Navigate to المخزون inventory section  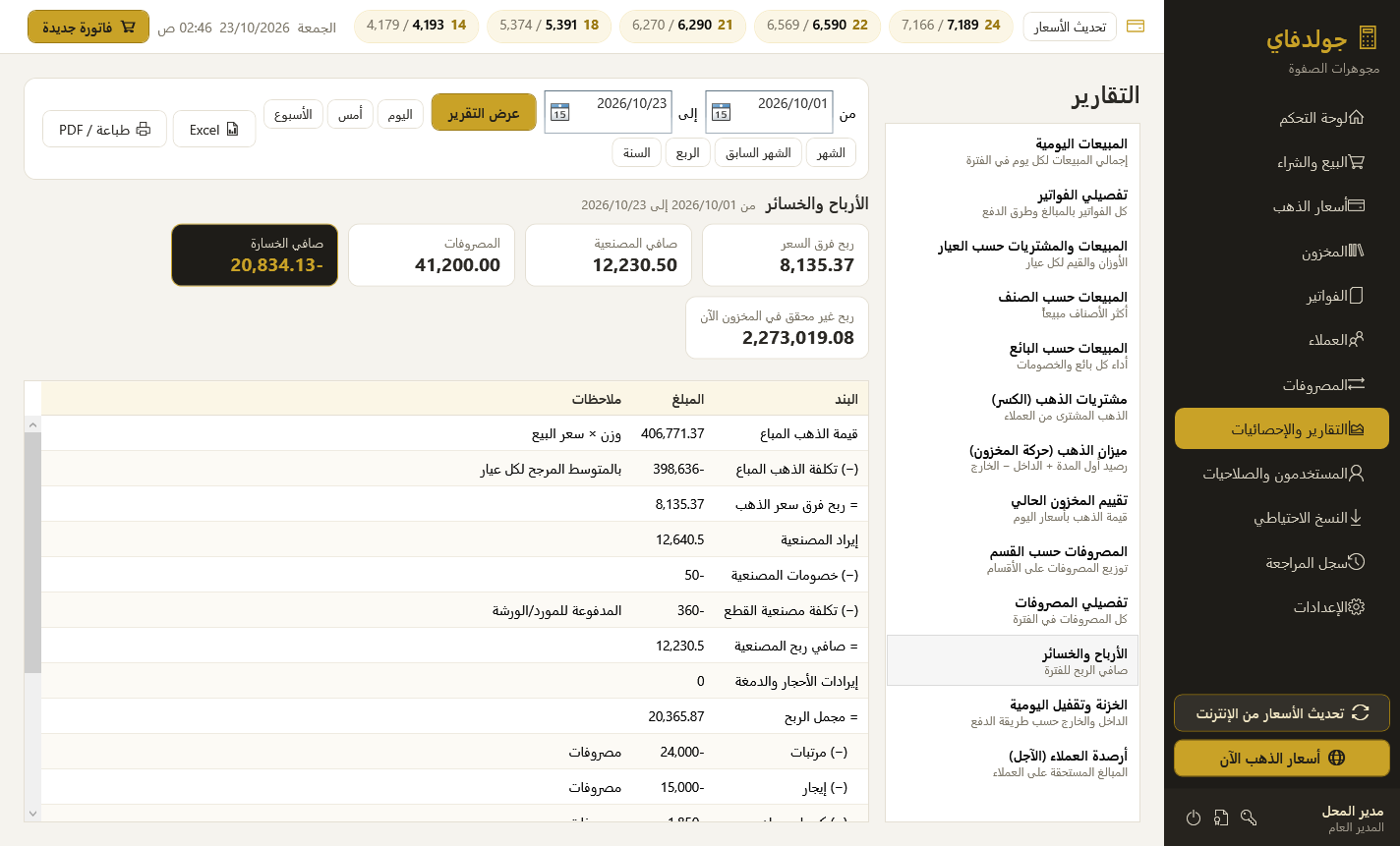click(1282, 252)
